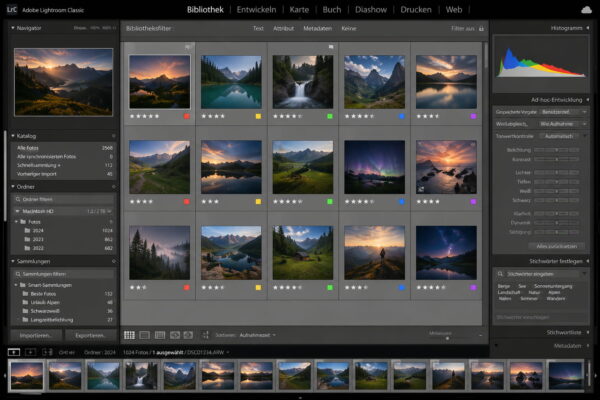Open the Diashow module

click(x=371, y=10)
